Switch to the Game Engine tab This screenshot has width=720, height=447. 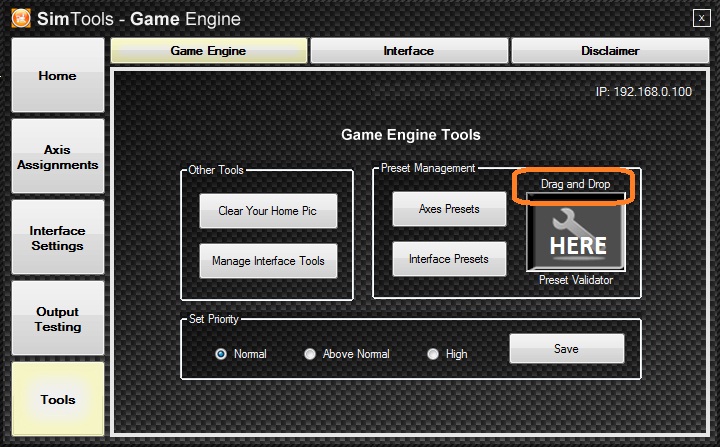click(x=209, y=51)
